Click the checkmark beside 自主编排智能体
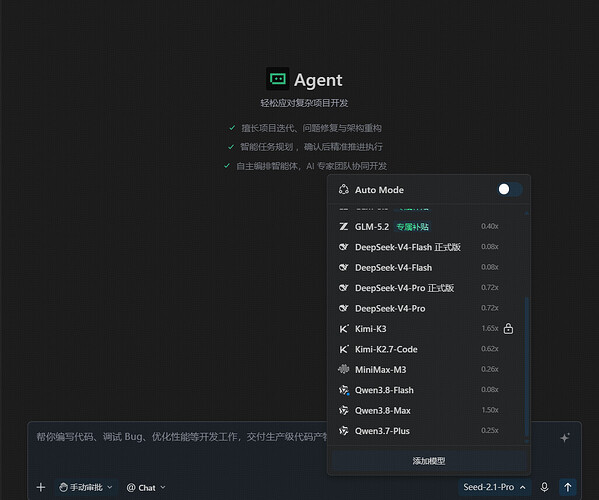Image resolution: width=599 pixels, height=500 pixels. pos(227,166)
